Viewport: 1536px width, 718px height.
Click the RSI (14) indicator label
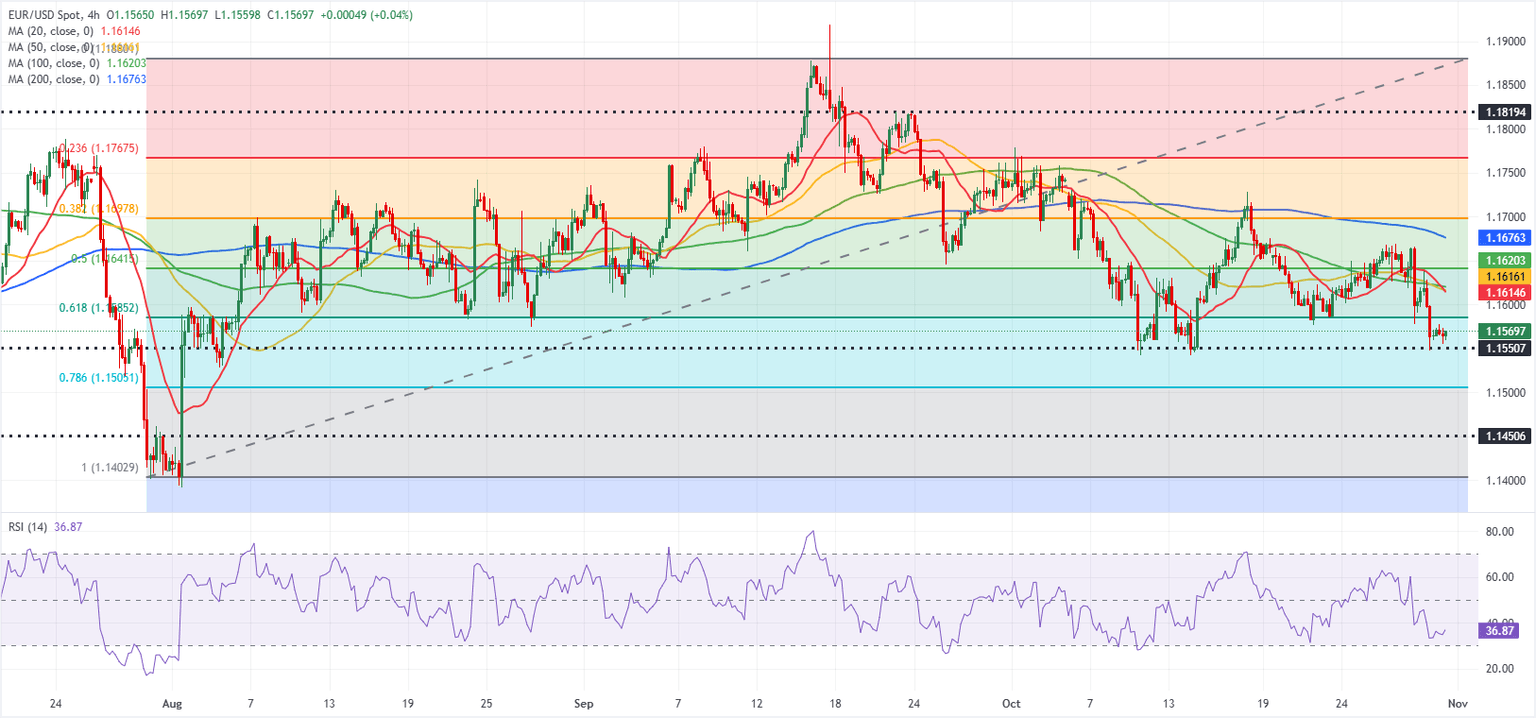coord(31,527)
